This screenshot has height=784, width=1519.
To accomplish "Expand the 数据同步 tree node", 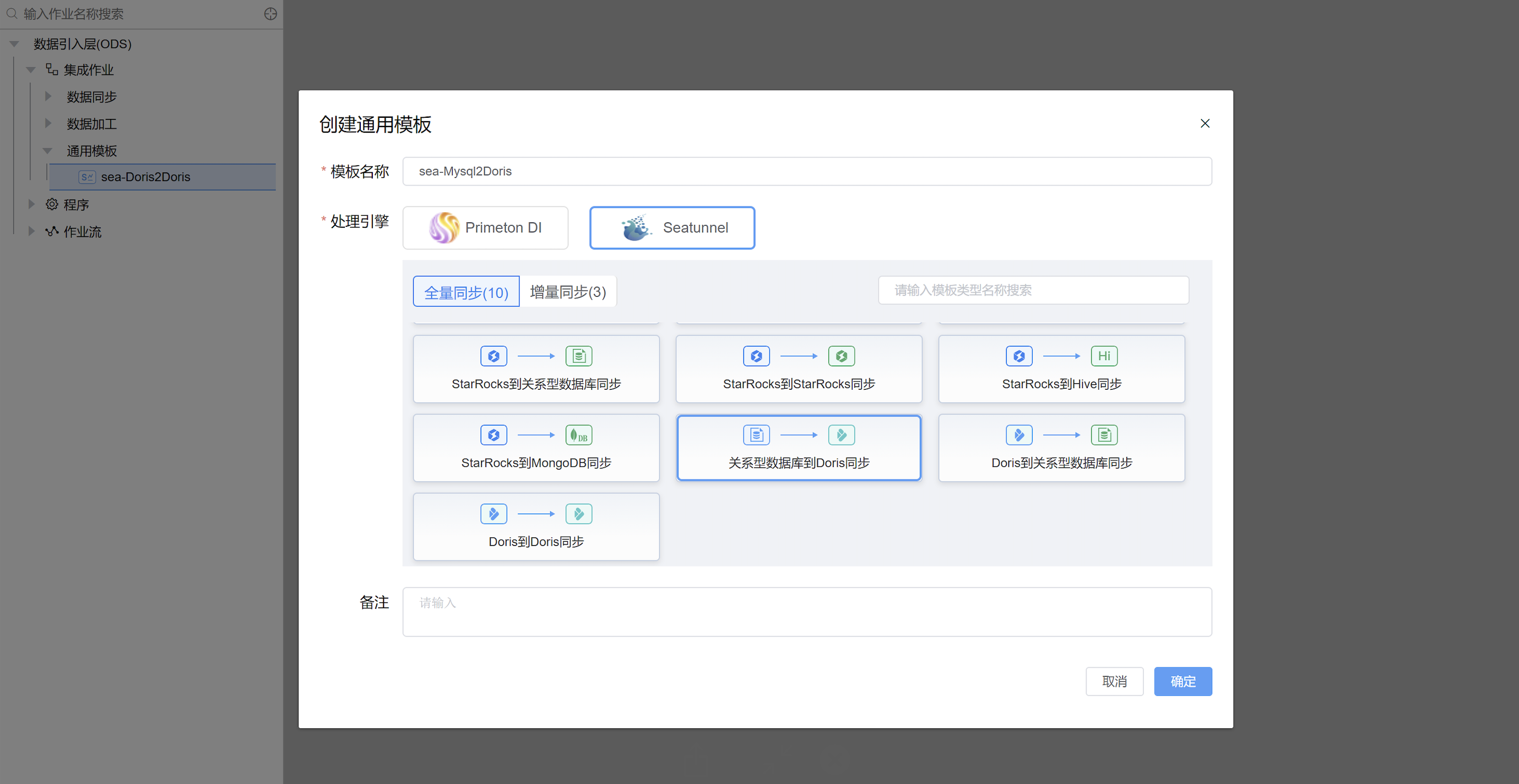I will tap(48, 96).
